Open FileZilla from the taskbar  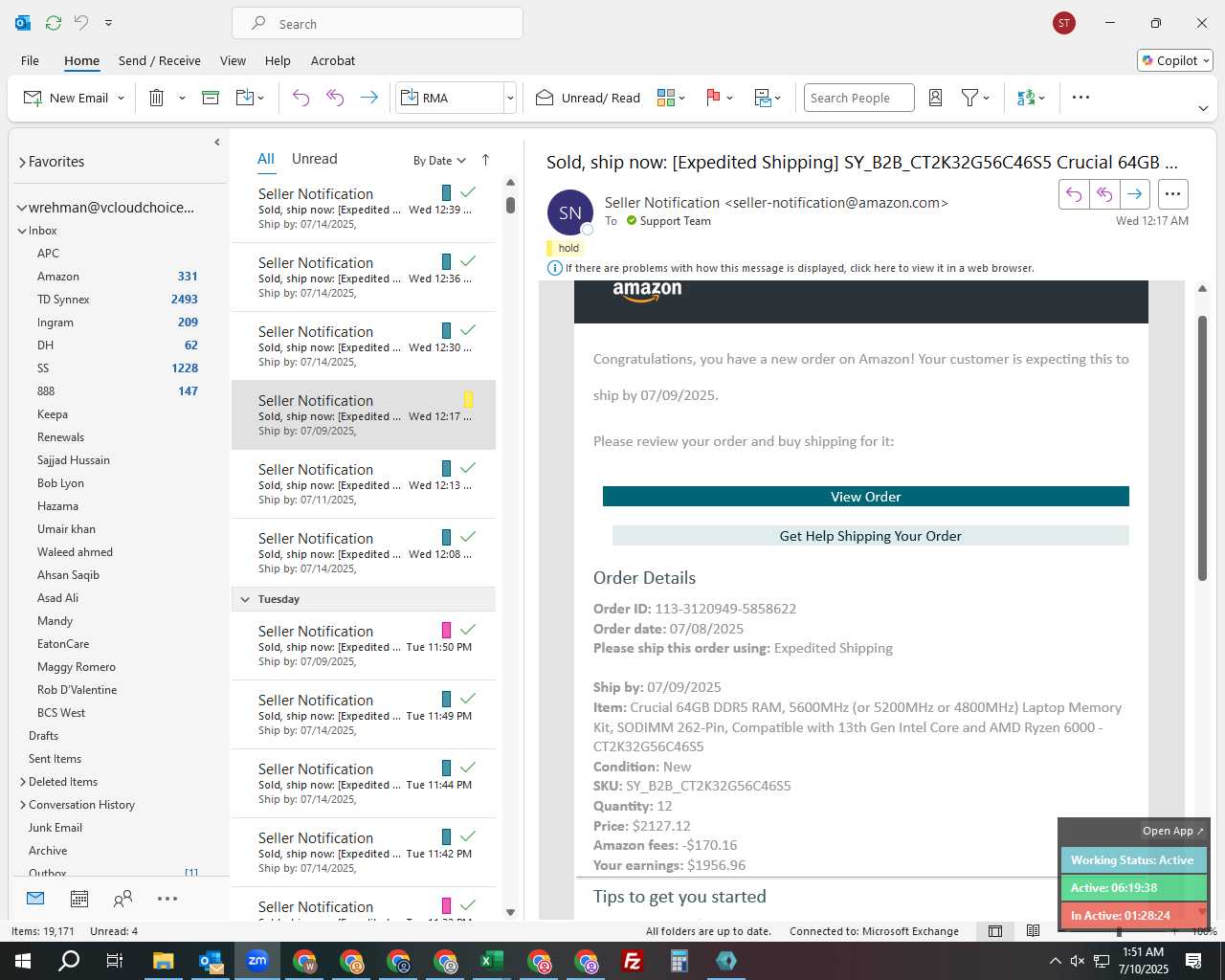click(x=632, y=961)
